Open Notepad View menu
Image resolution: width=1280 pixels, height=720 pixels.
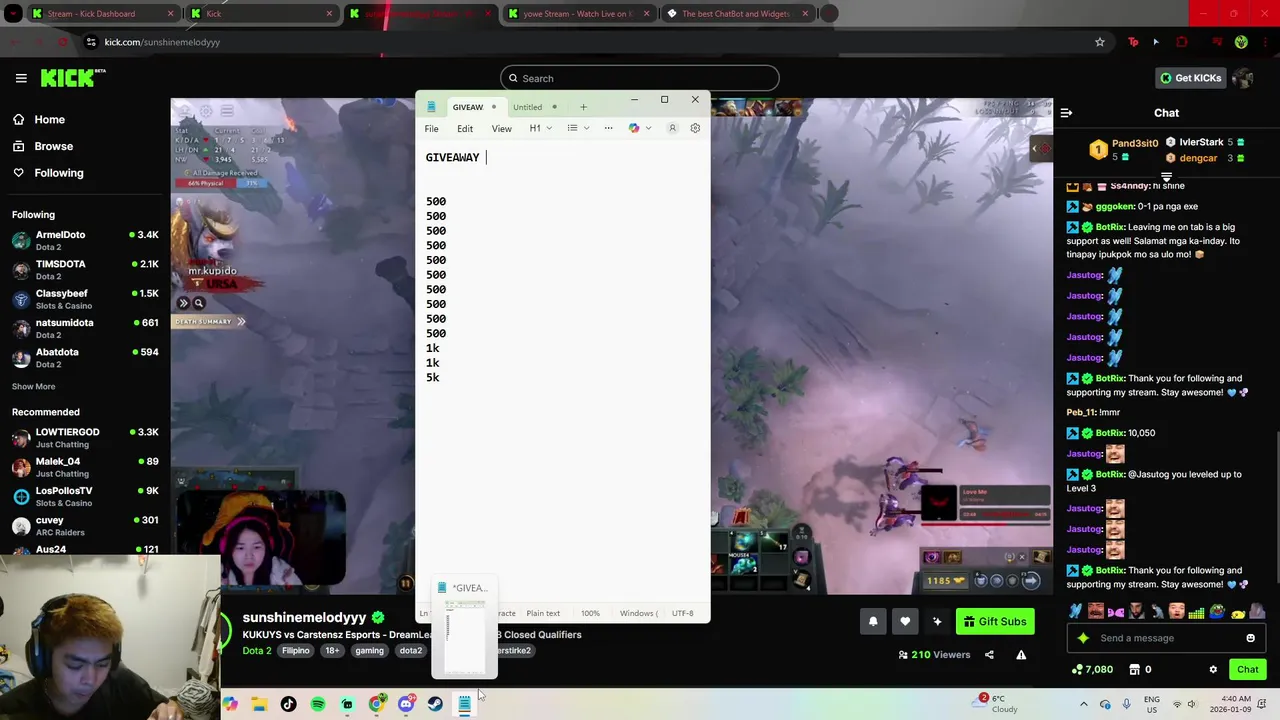501,128
